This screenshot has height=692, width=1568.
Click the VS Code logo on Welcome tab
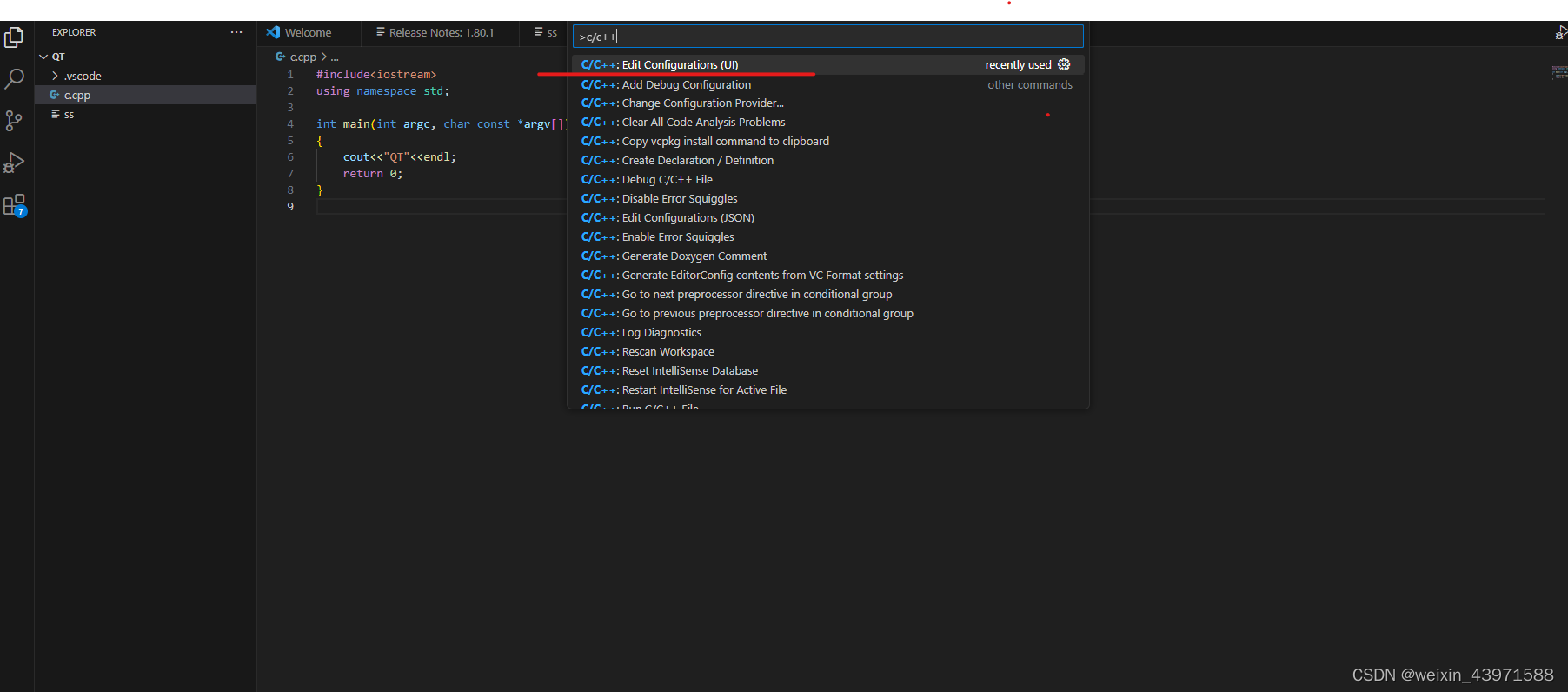tap(273, 32)
